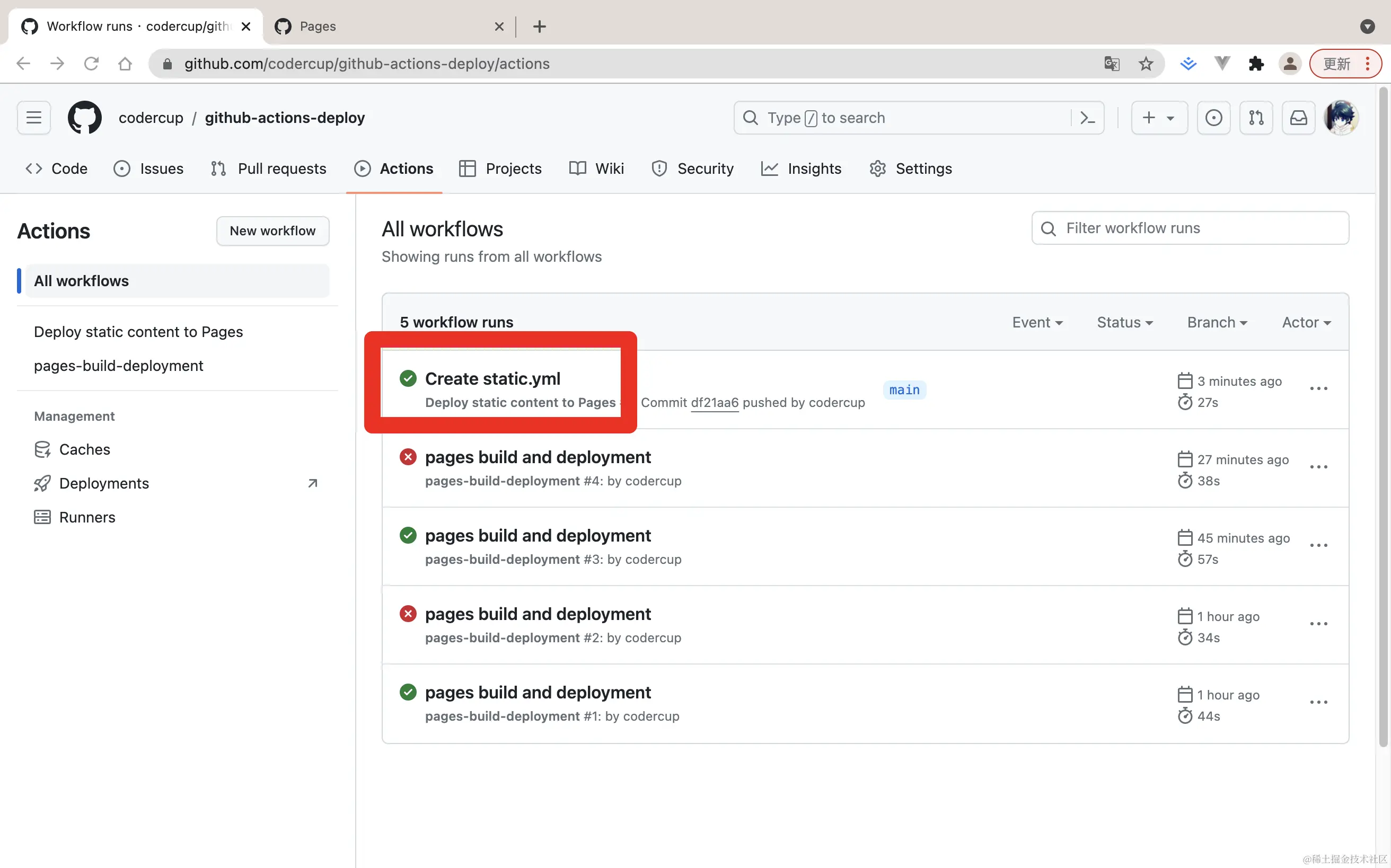Open the Chrome profile icon
This screenshot has height=868, width=1391.
pyautogui.click(x=1290, y=64)
